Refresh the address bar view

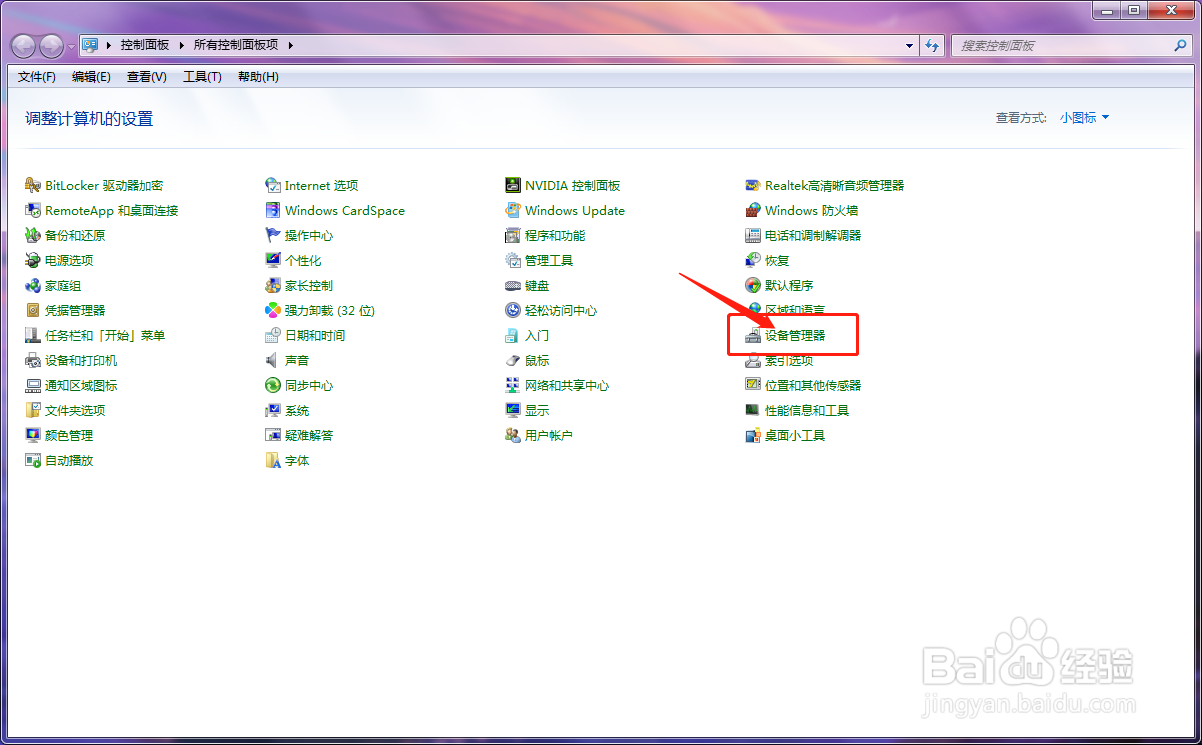click(x=933, y=45)
